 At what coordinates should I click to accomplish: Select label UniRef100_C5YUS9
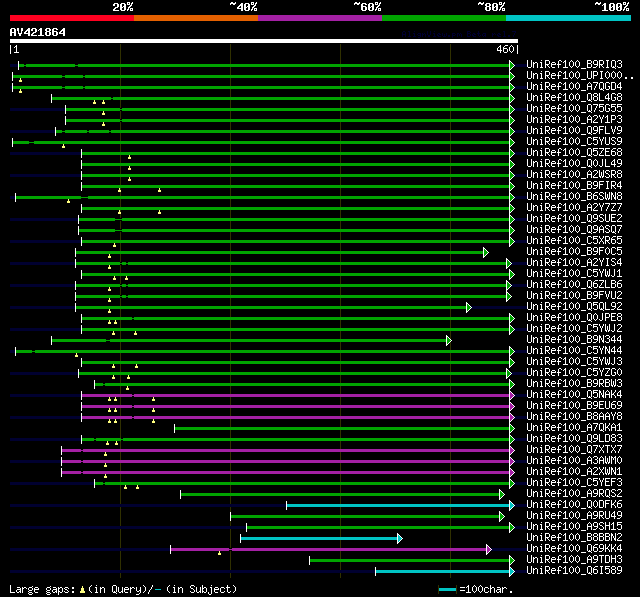coord(574,141)
